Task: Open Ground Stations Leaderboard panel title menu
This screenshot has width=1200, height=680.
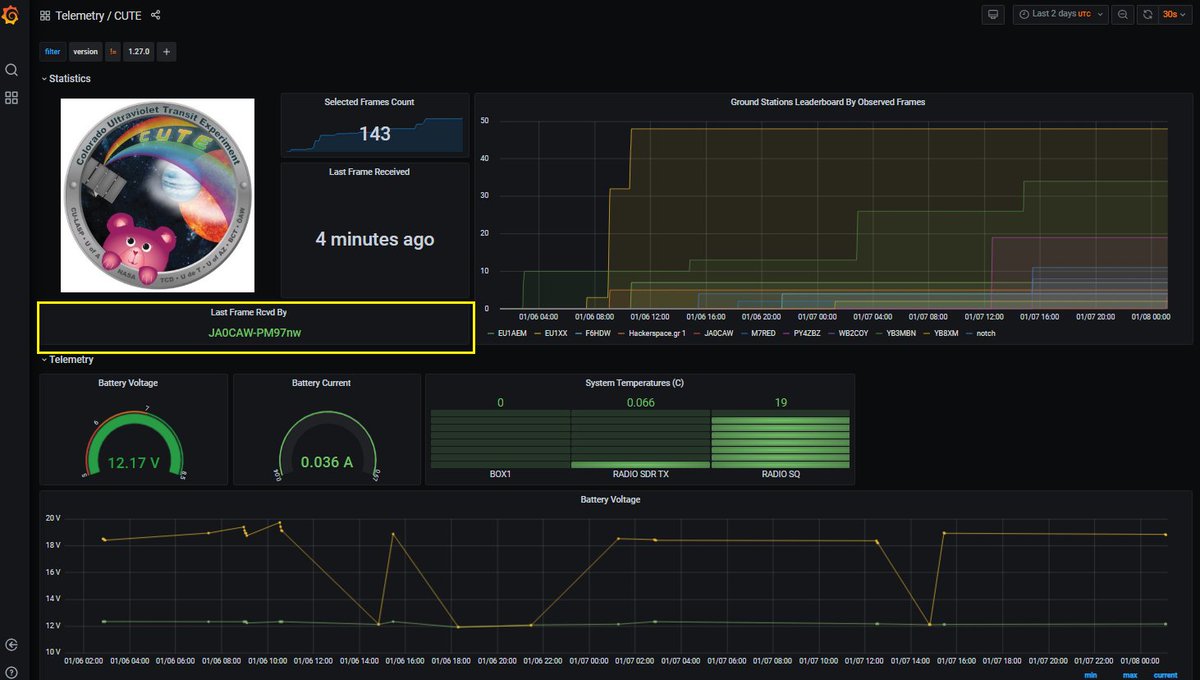Action: pos(828,102)
